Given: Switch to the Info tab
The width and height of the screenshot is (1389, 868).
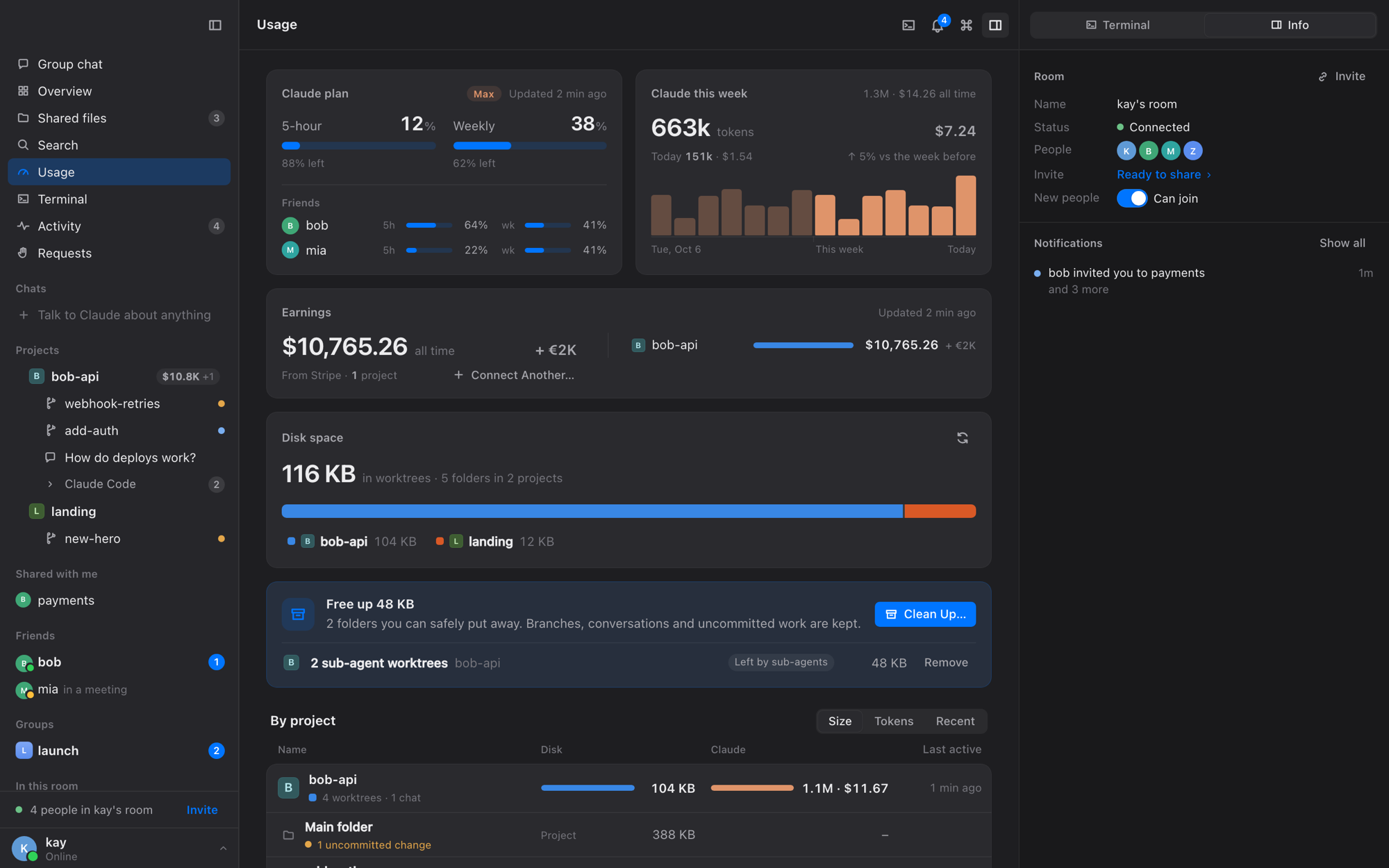Looking at the screenshot, I should [1290, 25].
